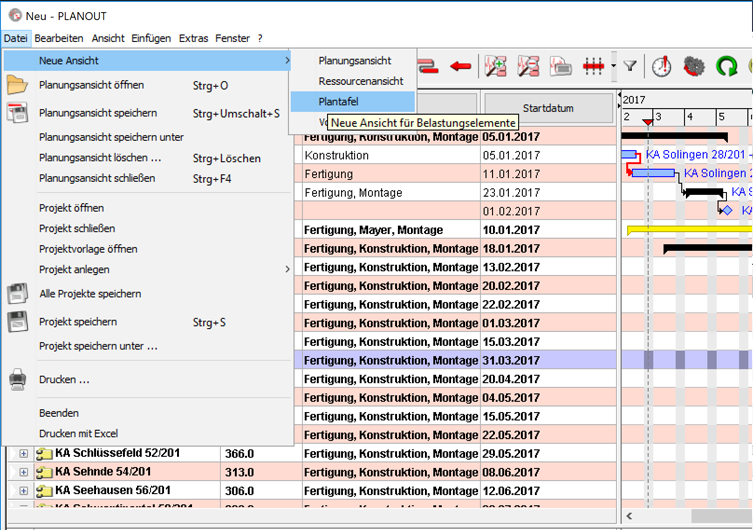Expand the KA Sehnde 54/201 tree row
753x530 pixels.
pos(23,472)
